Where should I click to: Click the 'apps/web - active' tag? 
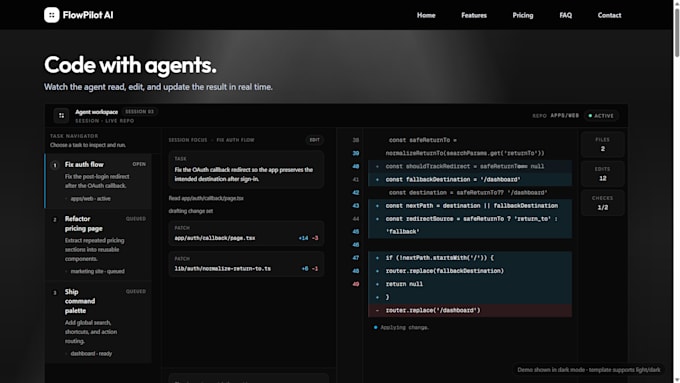[x=90, y=199]
